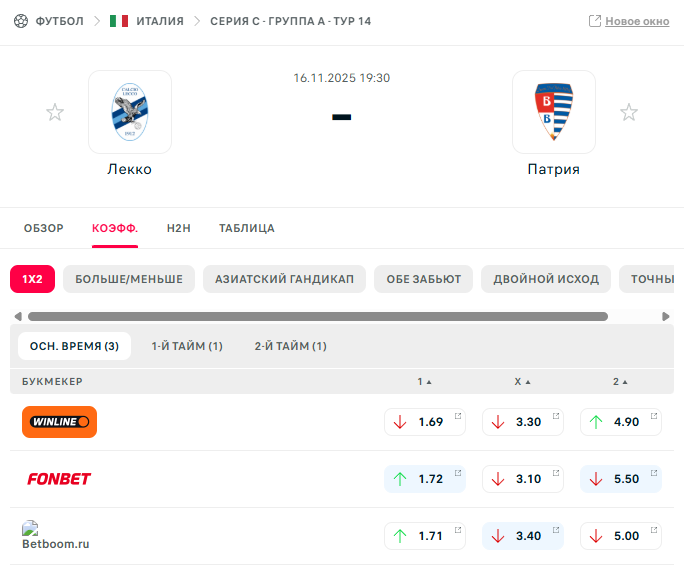Favorite the Лекко team with star
The width and height of the screenshot is (684, 565).
[x=55, y=113]
